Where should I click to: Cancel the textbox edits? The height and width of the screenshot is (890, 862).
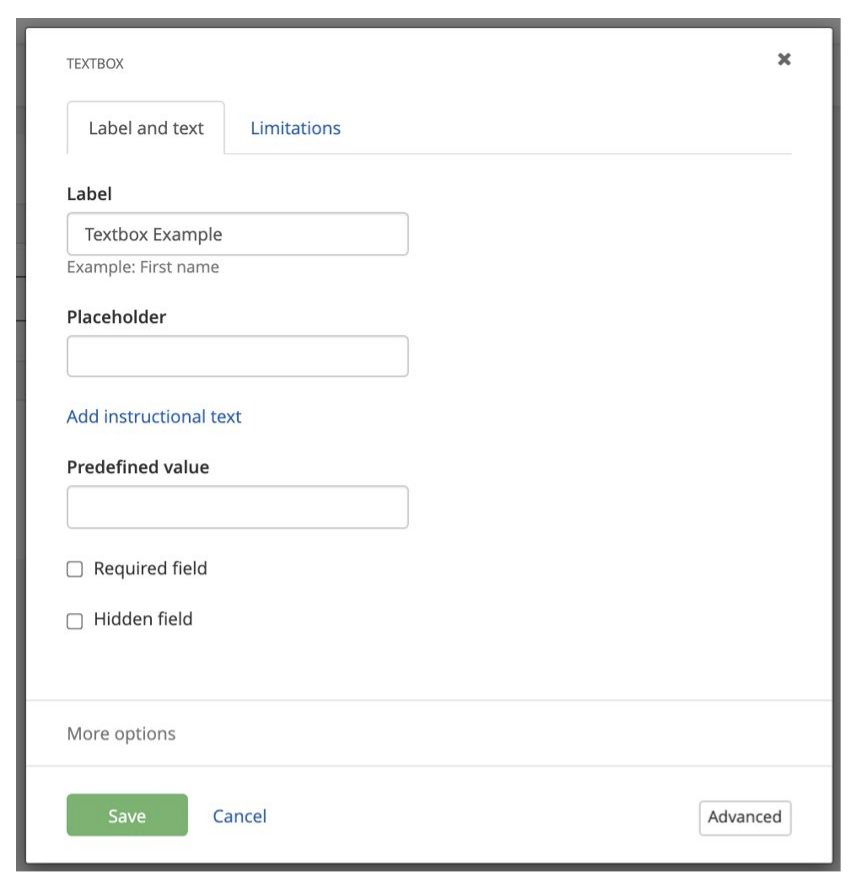pyautogui.click(x=240, y=816)
